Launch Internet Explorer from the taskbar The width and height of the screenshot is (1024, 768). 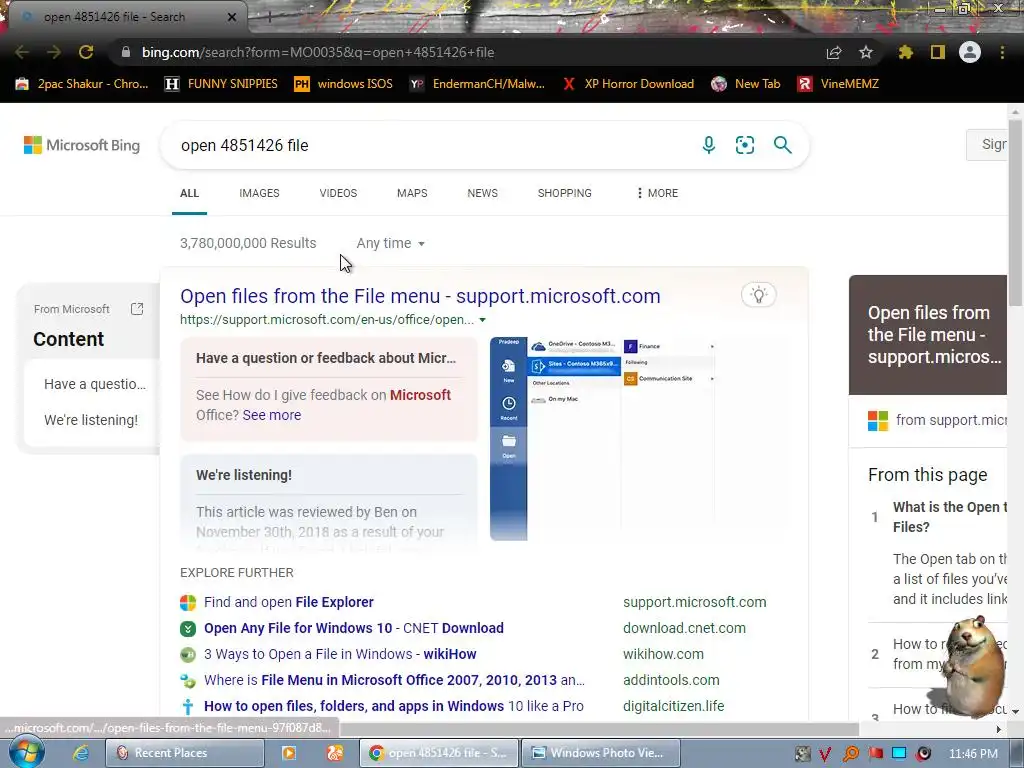pos(81,753)
